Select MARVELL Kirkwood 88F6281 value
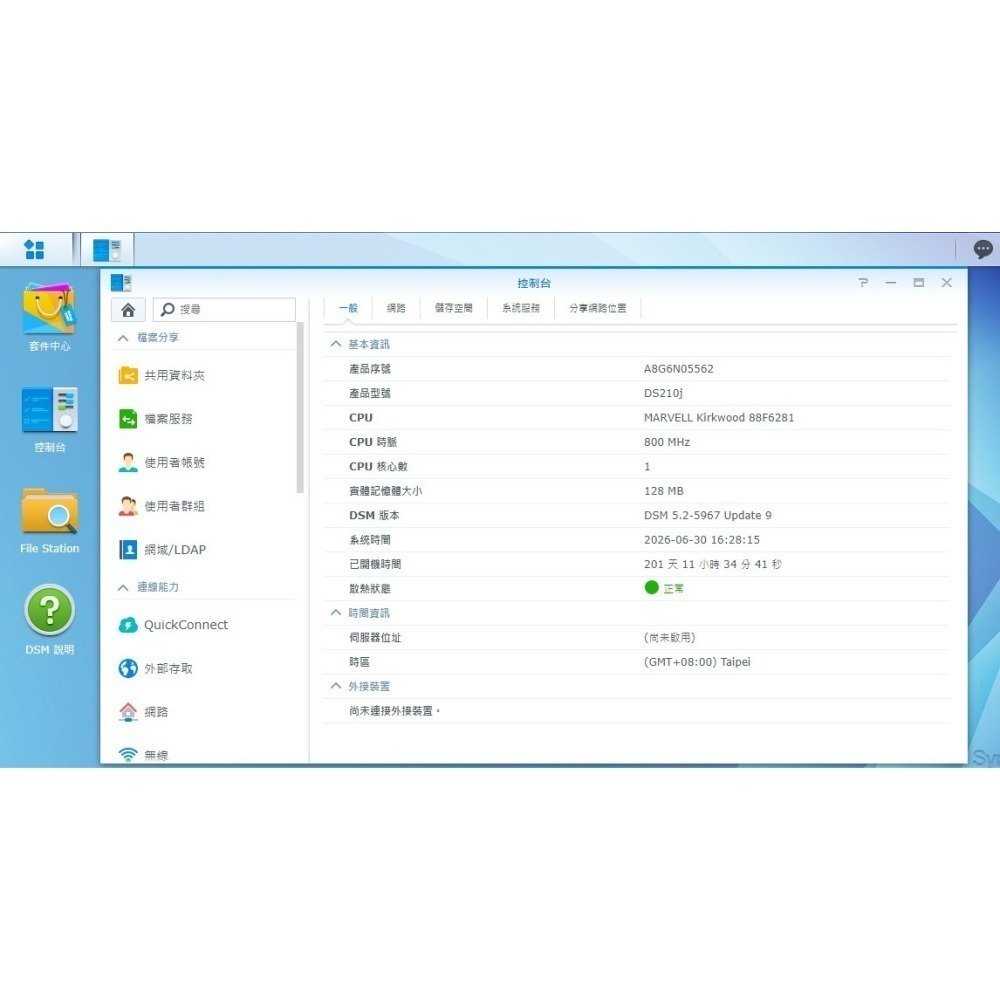The image size is (1000, 1000). click(719, 418)
